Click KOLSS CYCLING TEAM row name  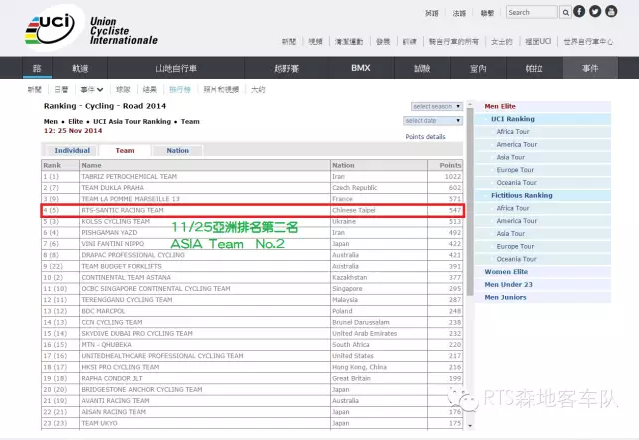click(115, 221)
